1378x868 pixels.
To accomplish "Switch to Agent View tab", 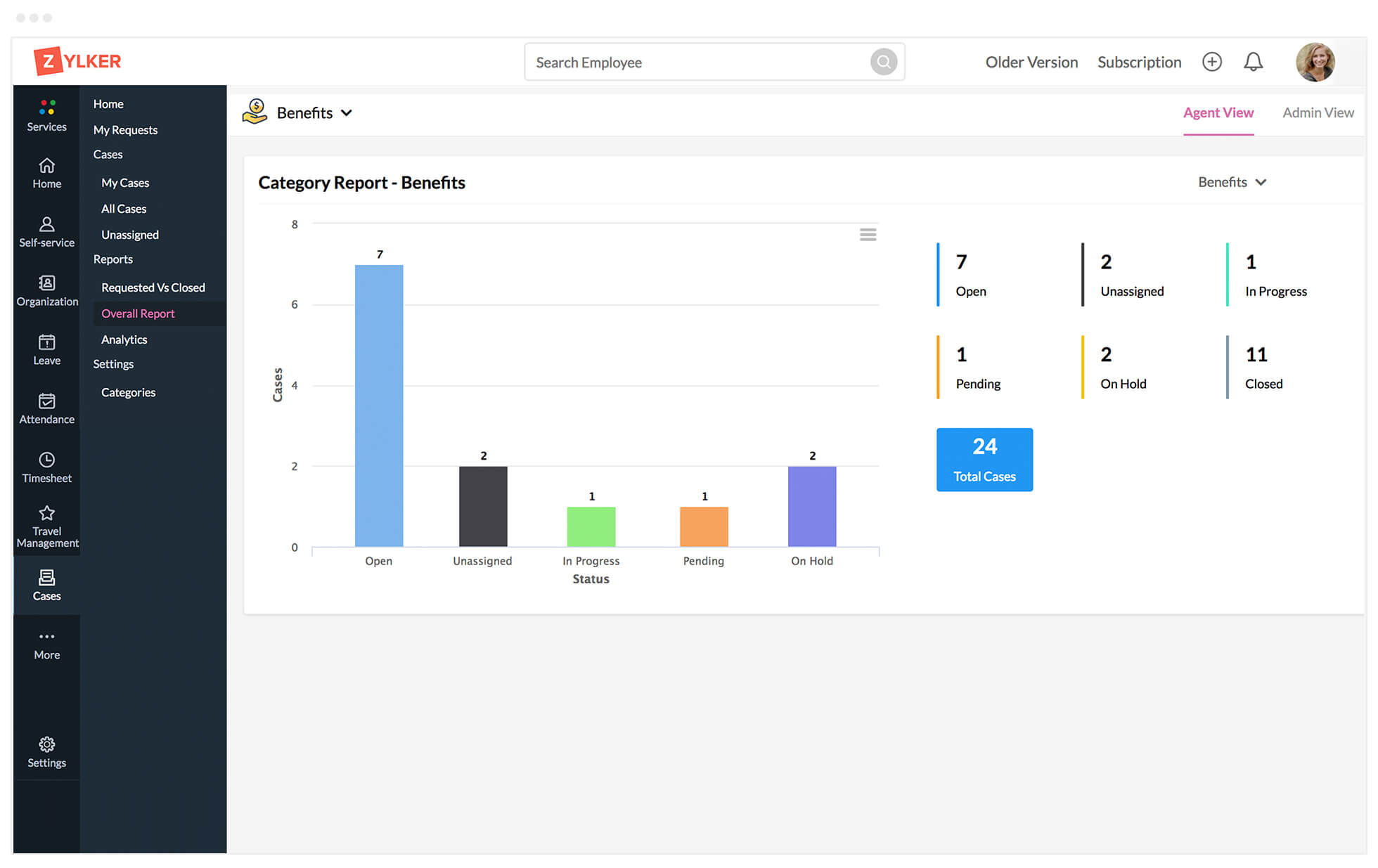I will [x=1218, y=112].
